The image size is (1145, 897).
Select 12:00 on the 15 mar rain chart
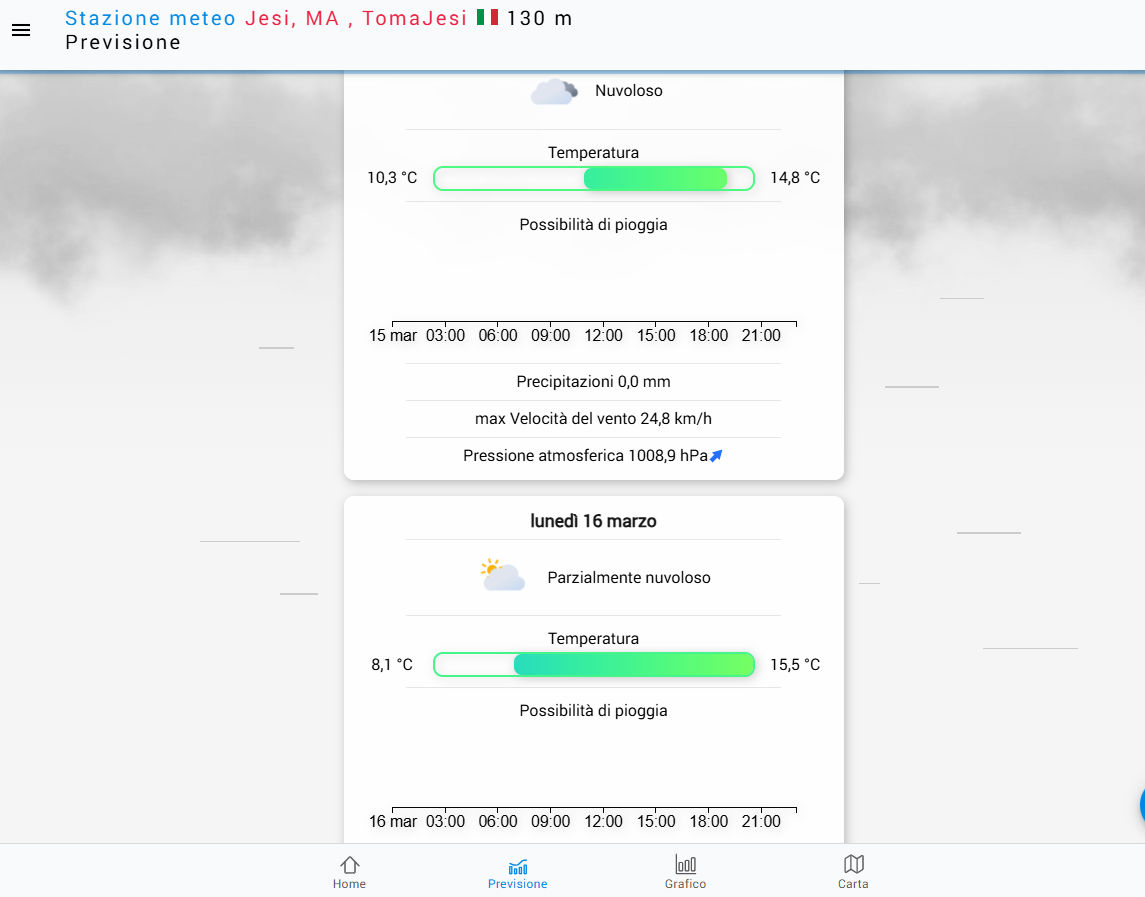[603, 335]
